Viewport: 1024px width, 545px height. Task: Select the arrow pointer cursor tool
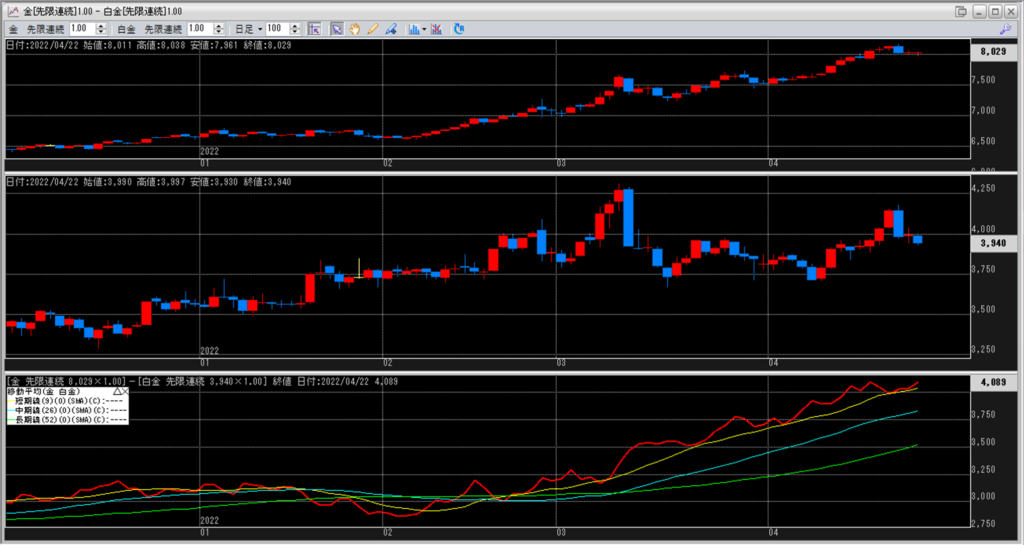[337, 29]
